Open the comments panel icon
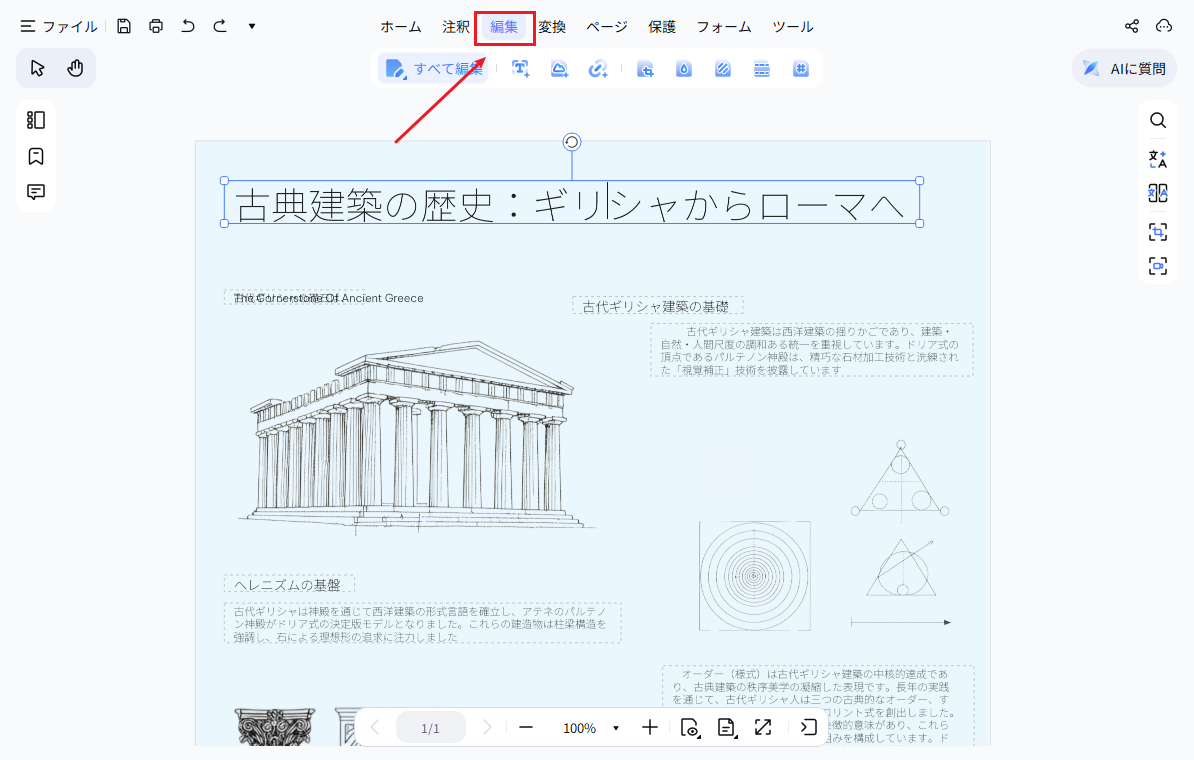The height and width of the screenshot is (760, 1194). click(36, 192)
